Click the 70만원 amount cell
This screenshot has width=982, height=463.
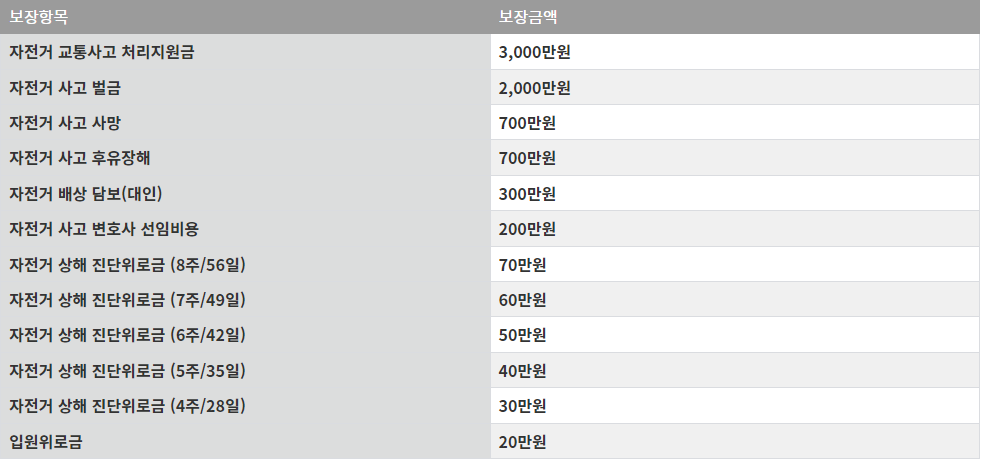523,265
